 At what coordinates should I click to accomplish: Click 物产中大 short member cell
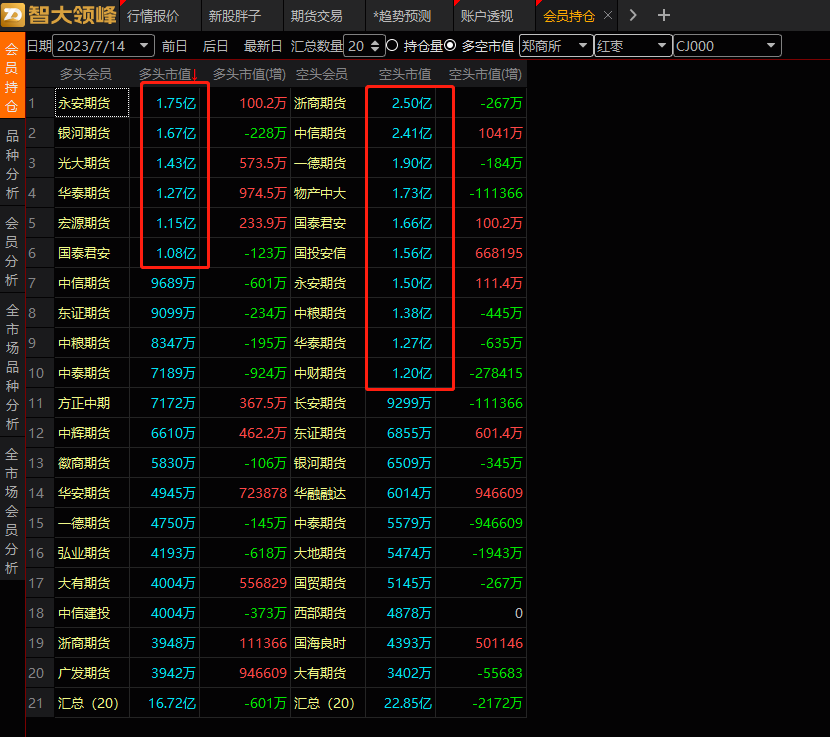click(328, 193)
